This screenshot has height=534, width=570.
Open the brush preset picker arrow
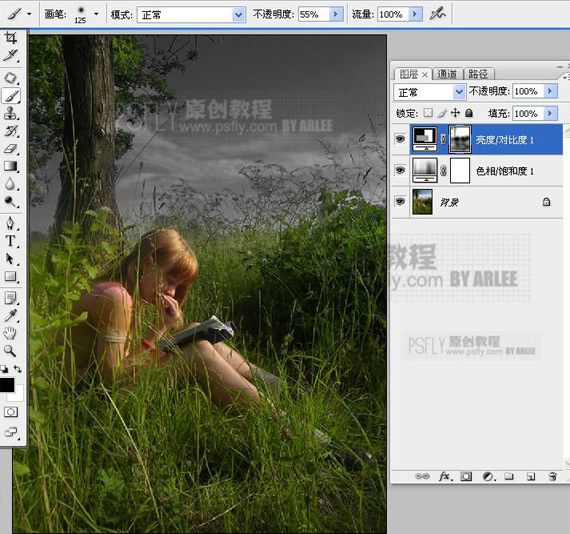pos(96,14)
